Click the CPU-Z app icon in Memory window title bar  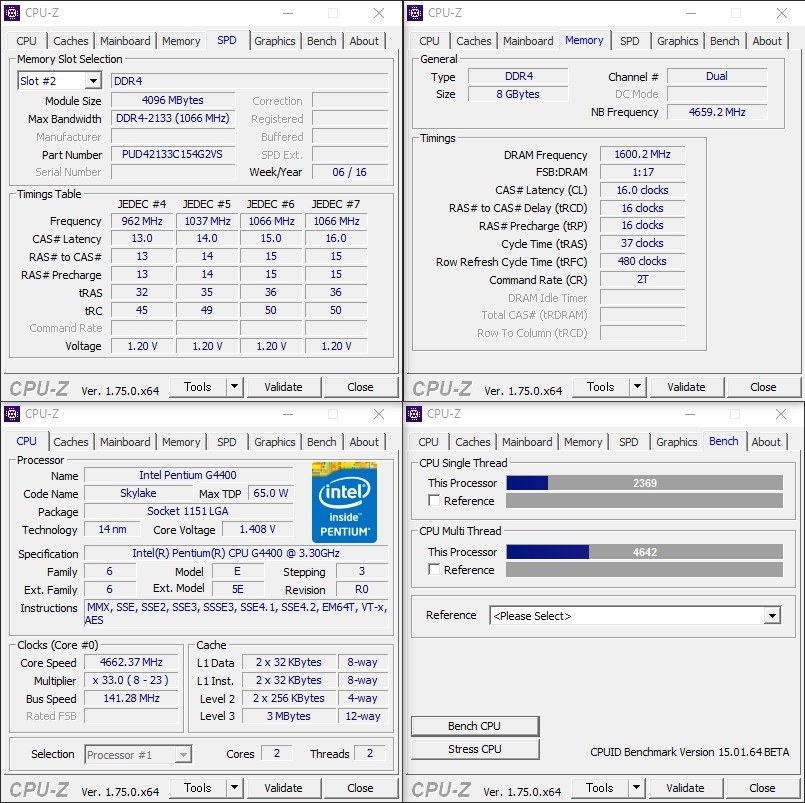click(415, 13)
